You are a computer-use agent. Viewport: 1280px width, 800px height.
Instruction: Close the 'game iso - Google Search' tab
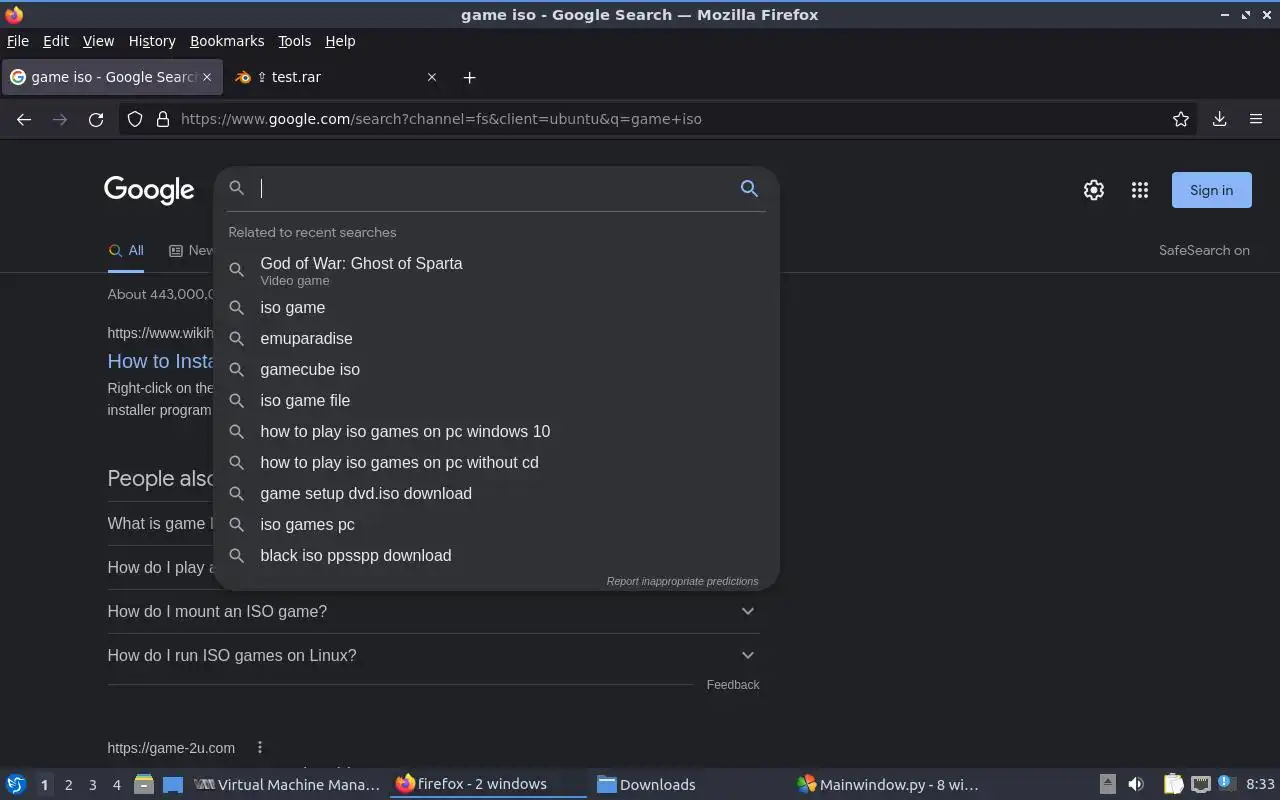pyautogui.click(x=207, y=77)
